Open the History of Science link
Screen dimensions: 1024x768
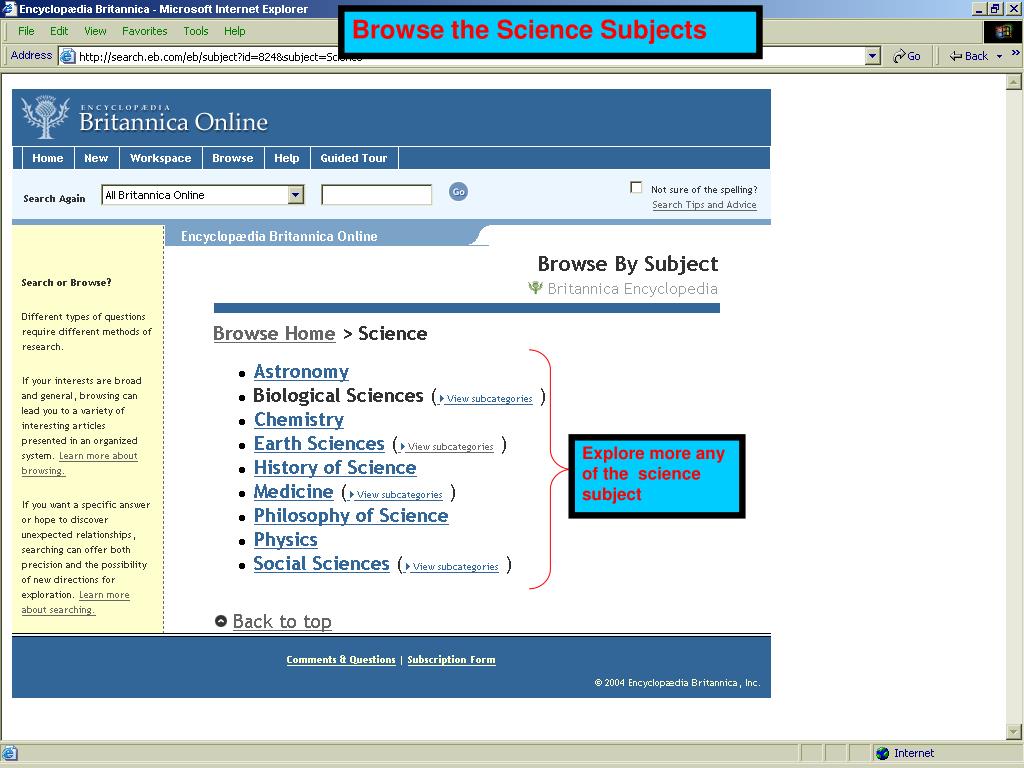(335, 468)
